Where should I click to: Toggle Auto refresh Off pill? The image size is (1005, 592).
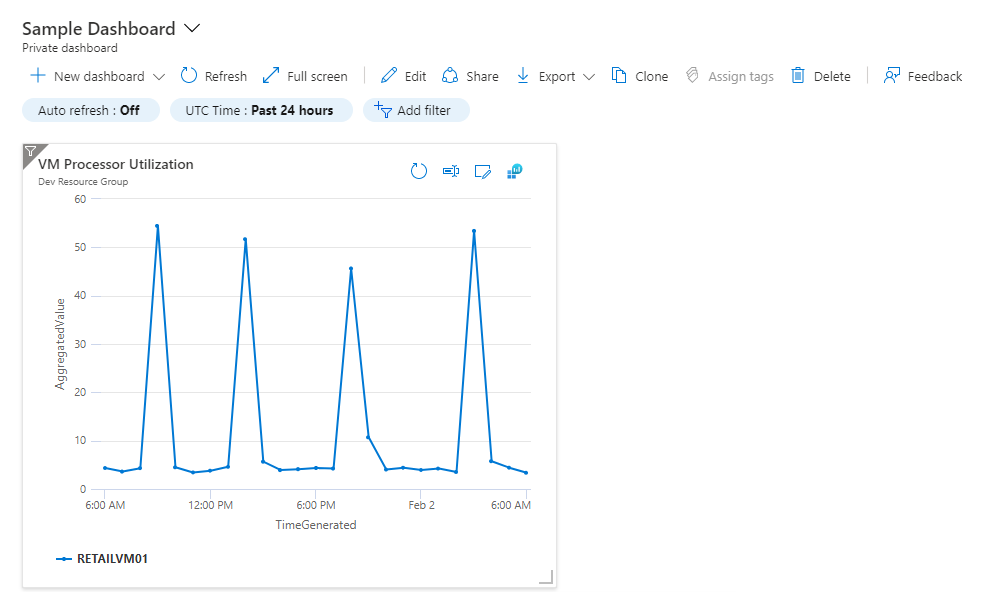[90, 110]
